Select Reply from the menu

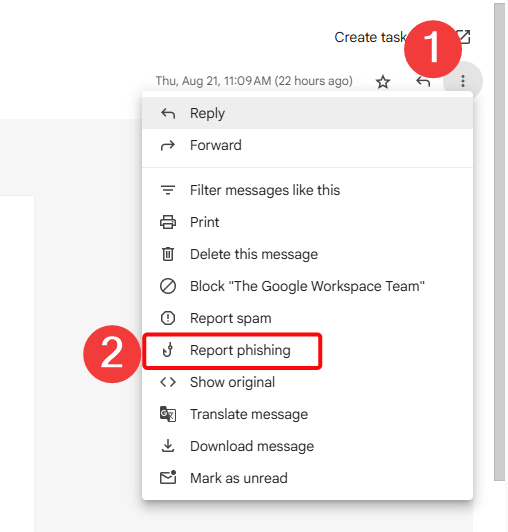[307, 113]
